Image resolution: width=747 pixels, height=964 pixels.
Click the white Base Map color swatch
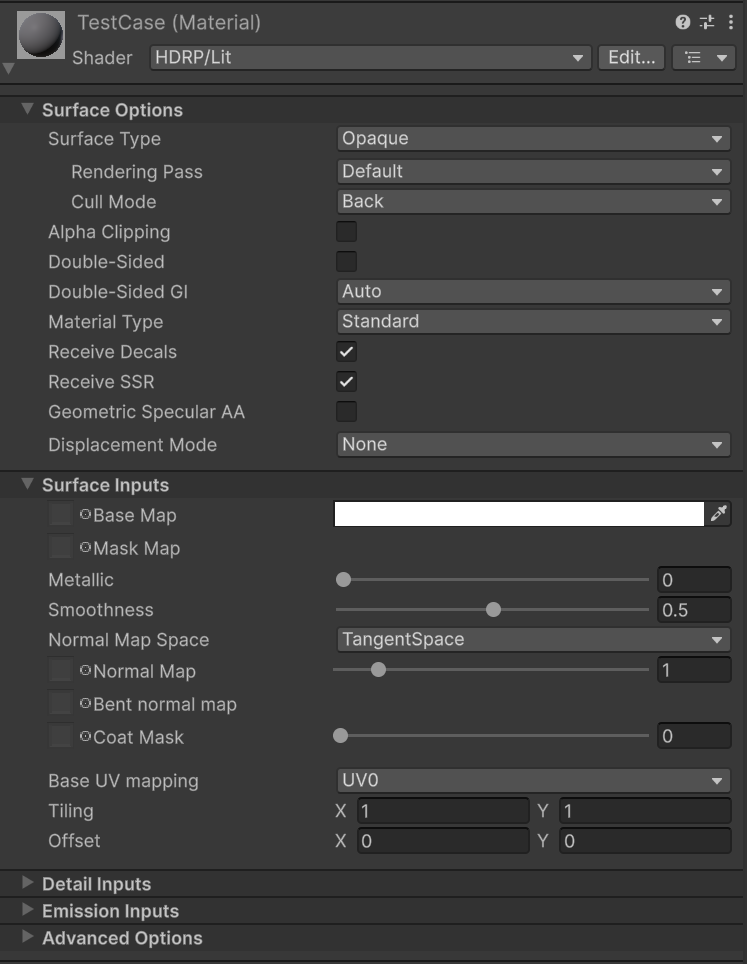pyautogui.click(x=518, y=514)
